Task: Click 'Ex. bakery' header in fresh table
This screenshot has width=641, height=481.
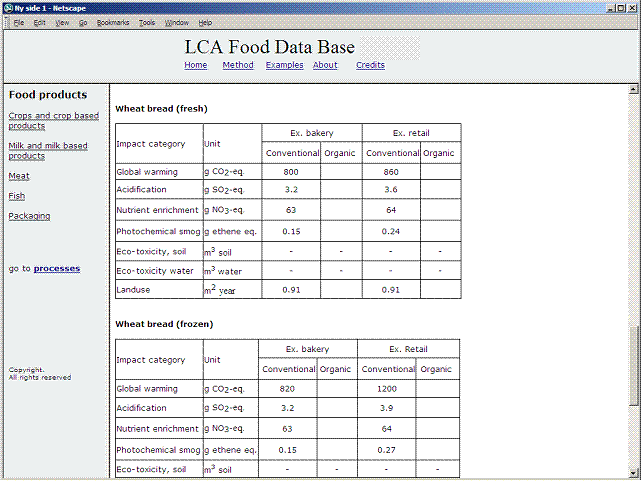Action: 312,133
